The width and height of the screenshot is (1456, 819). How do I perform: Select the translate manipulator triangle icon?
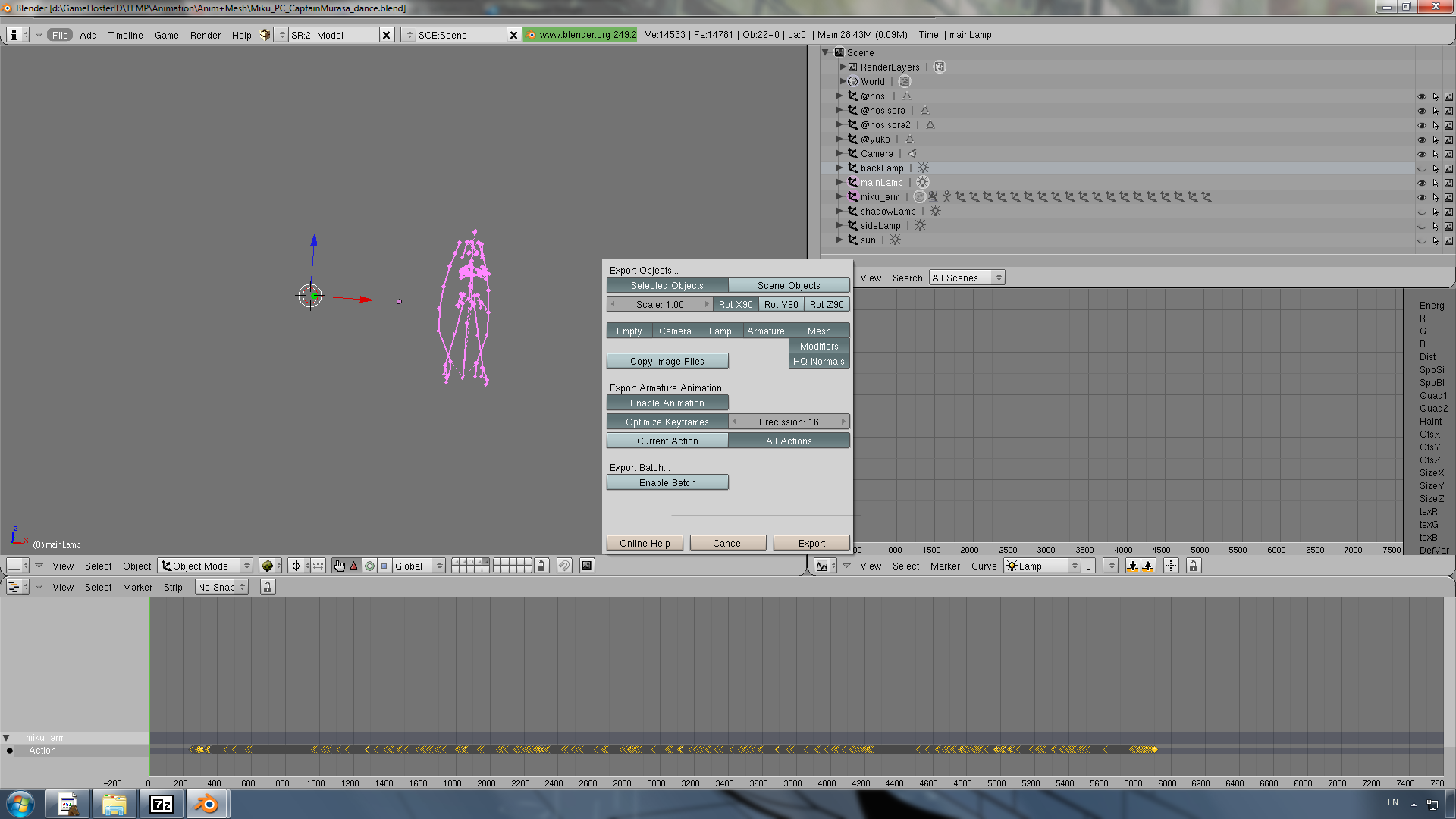coord(354,566)
